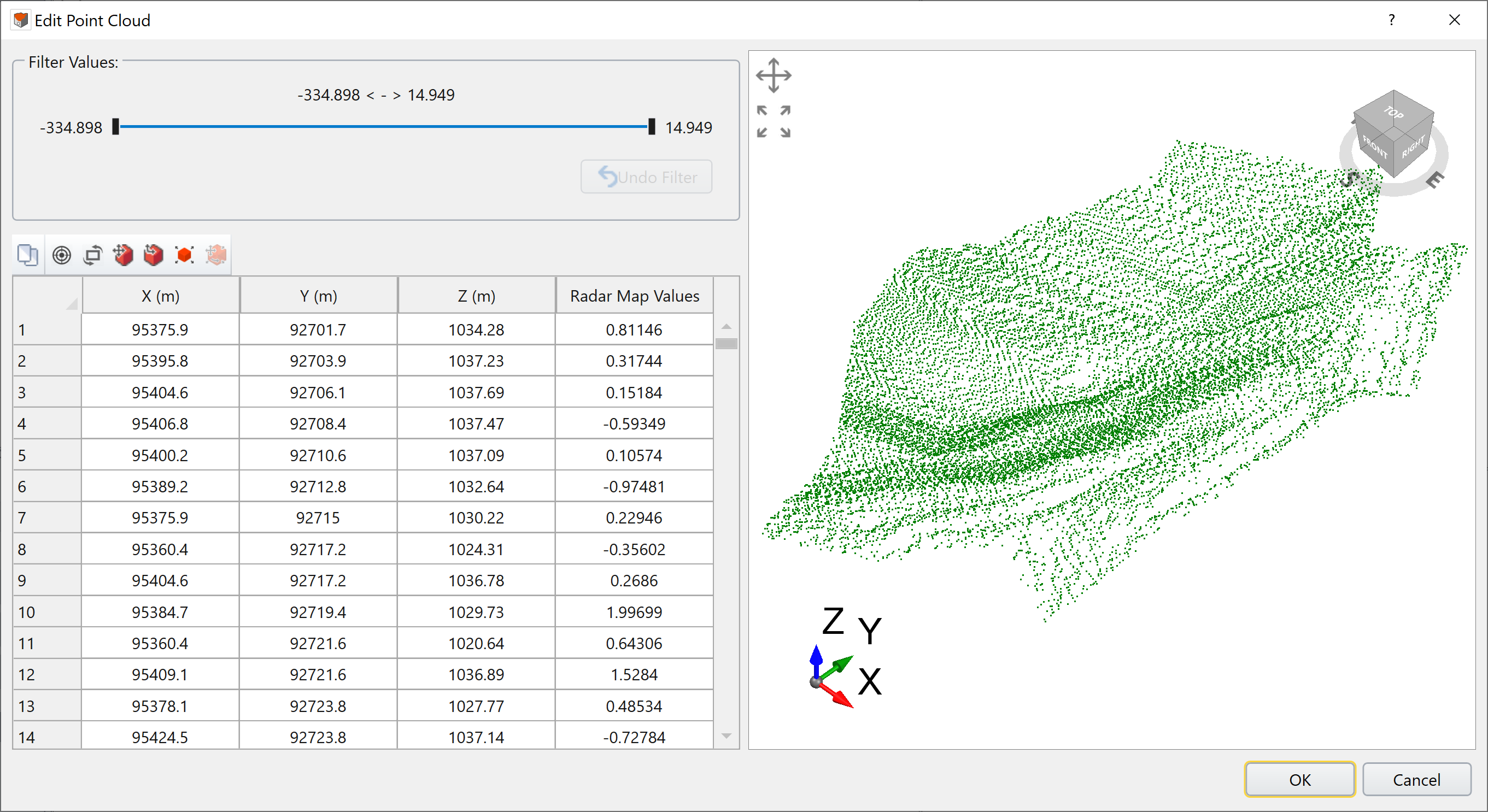Click Z cell 1037.47 in row 4

(x=476, y=424)
